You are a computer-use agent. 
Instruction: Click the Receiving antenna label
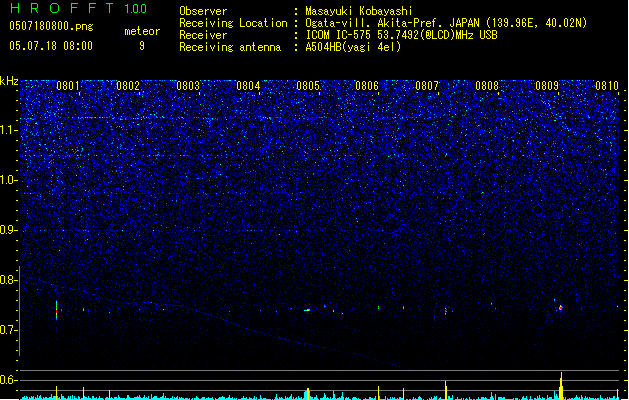(230, 47)
